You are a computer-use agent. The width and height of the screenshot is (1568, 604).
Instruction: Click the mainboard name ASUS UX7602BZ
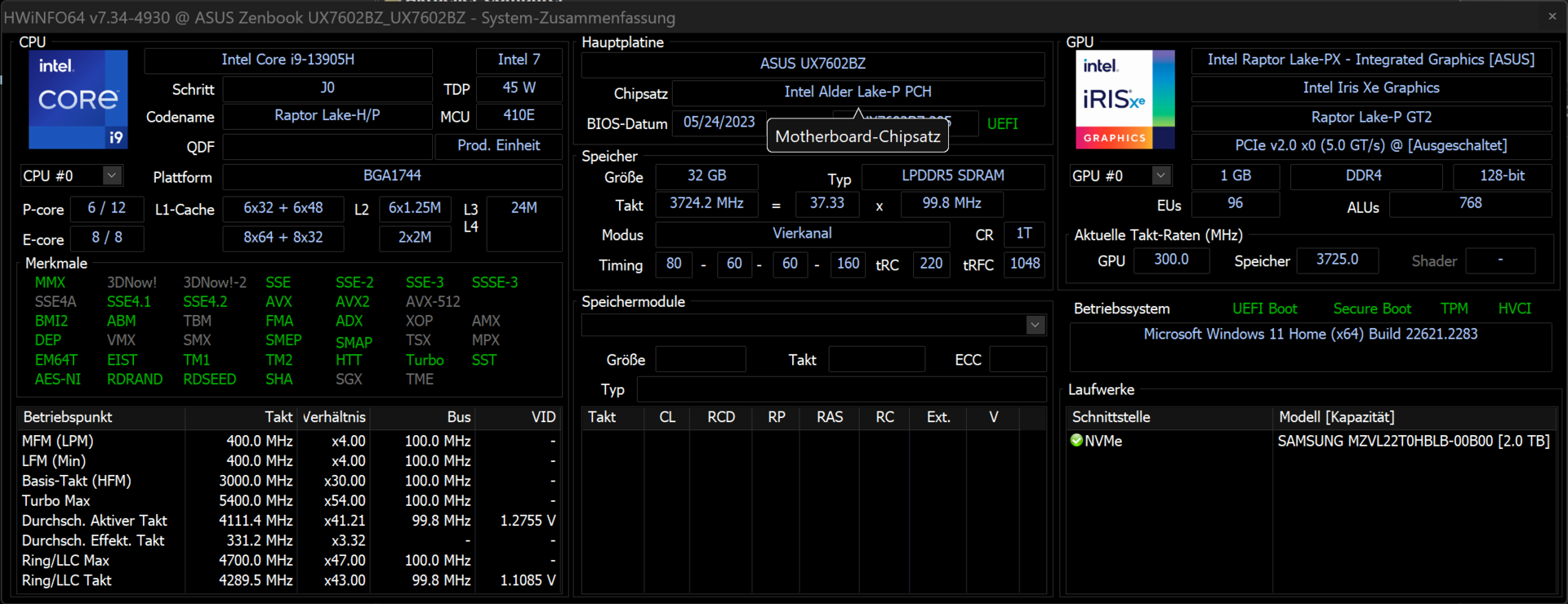point(813,64)
